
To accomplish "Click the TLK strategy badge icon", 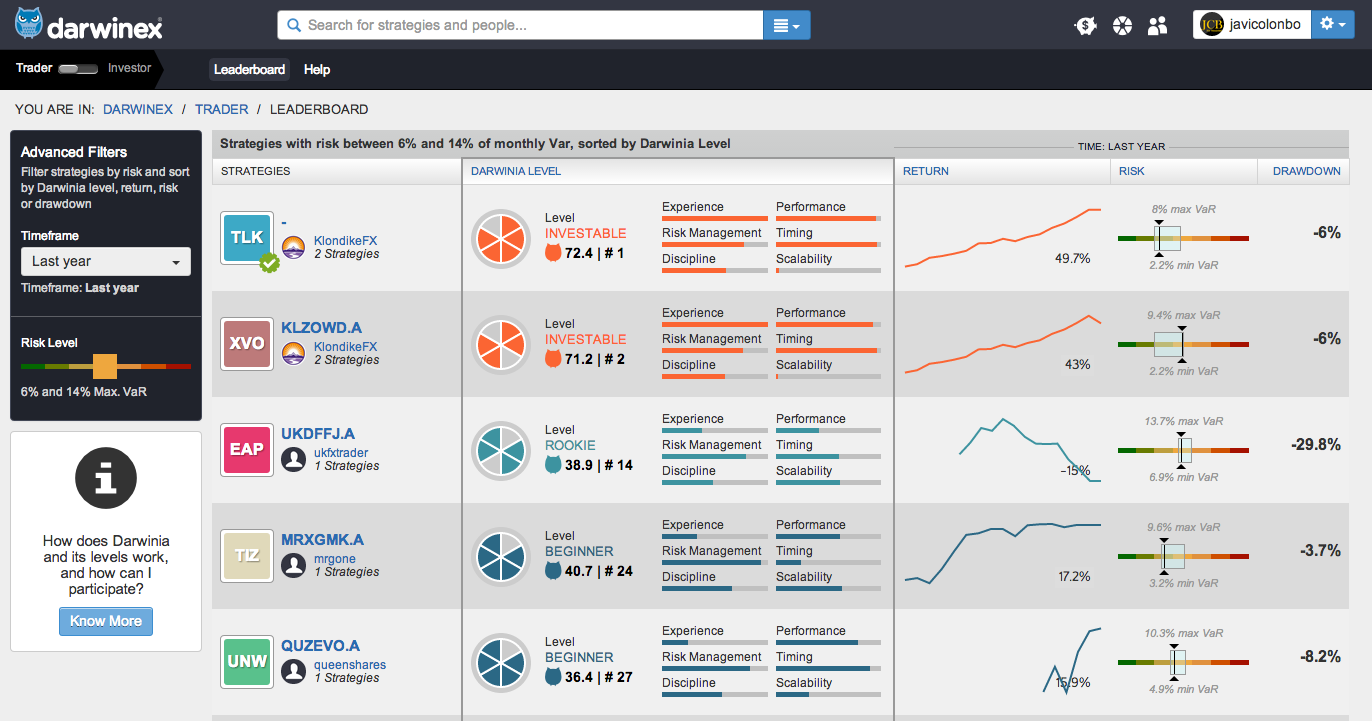I will [246, 238].
